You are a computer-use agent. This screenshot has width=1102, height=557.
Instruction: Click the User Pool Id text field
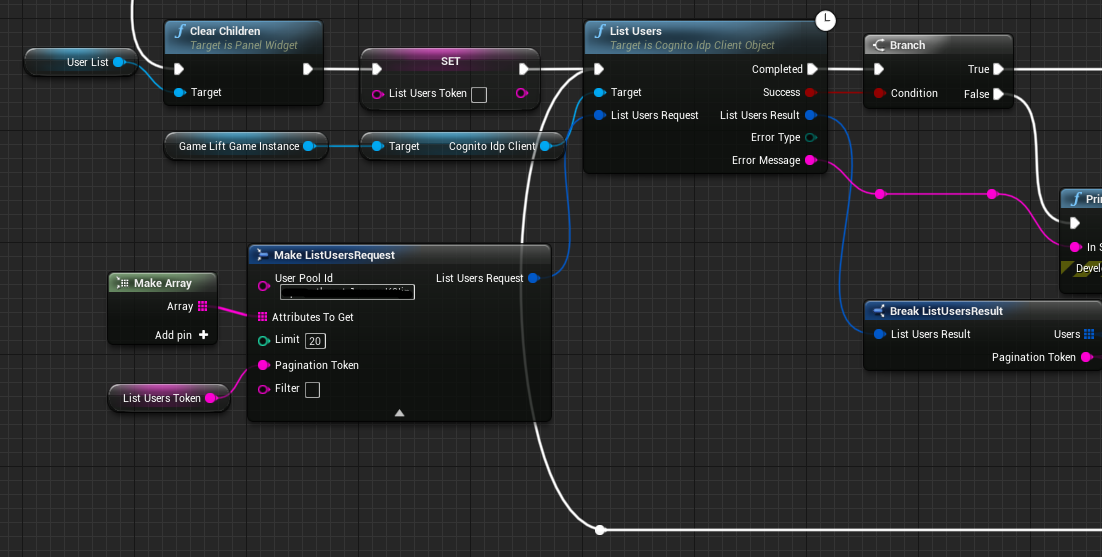pyautogui.click(x=347, y=292)
